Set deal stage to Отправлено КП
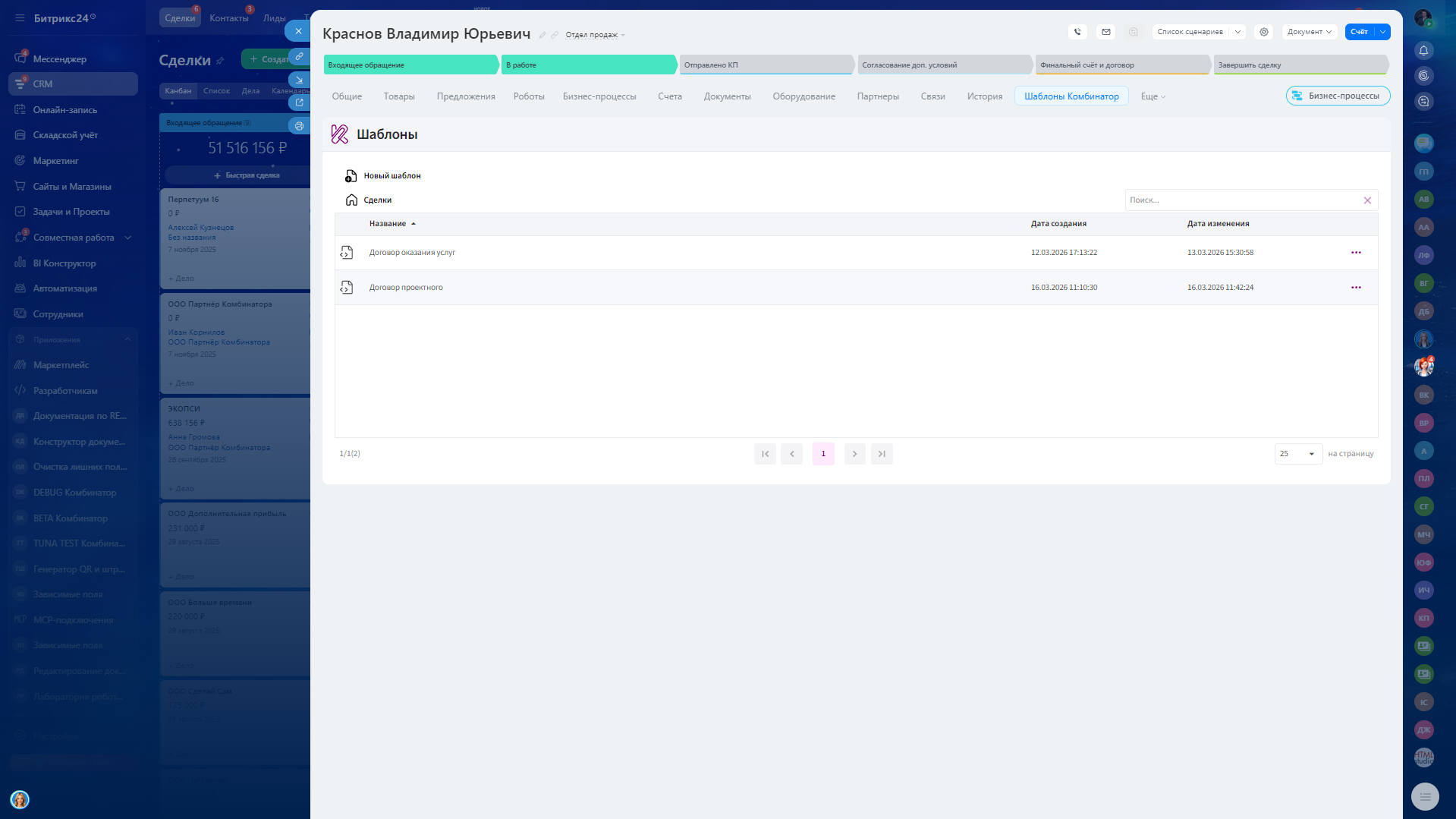Screen dimensions: 1456x819 [766, 65]
